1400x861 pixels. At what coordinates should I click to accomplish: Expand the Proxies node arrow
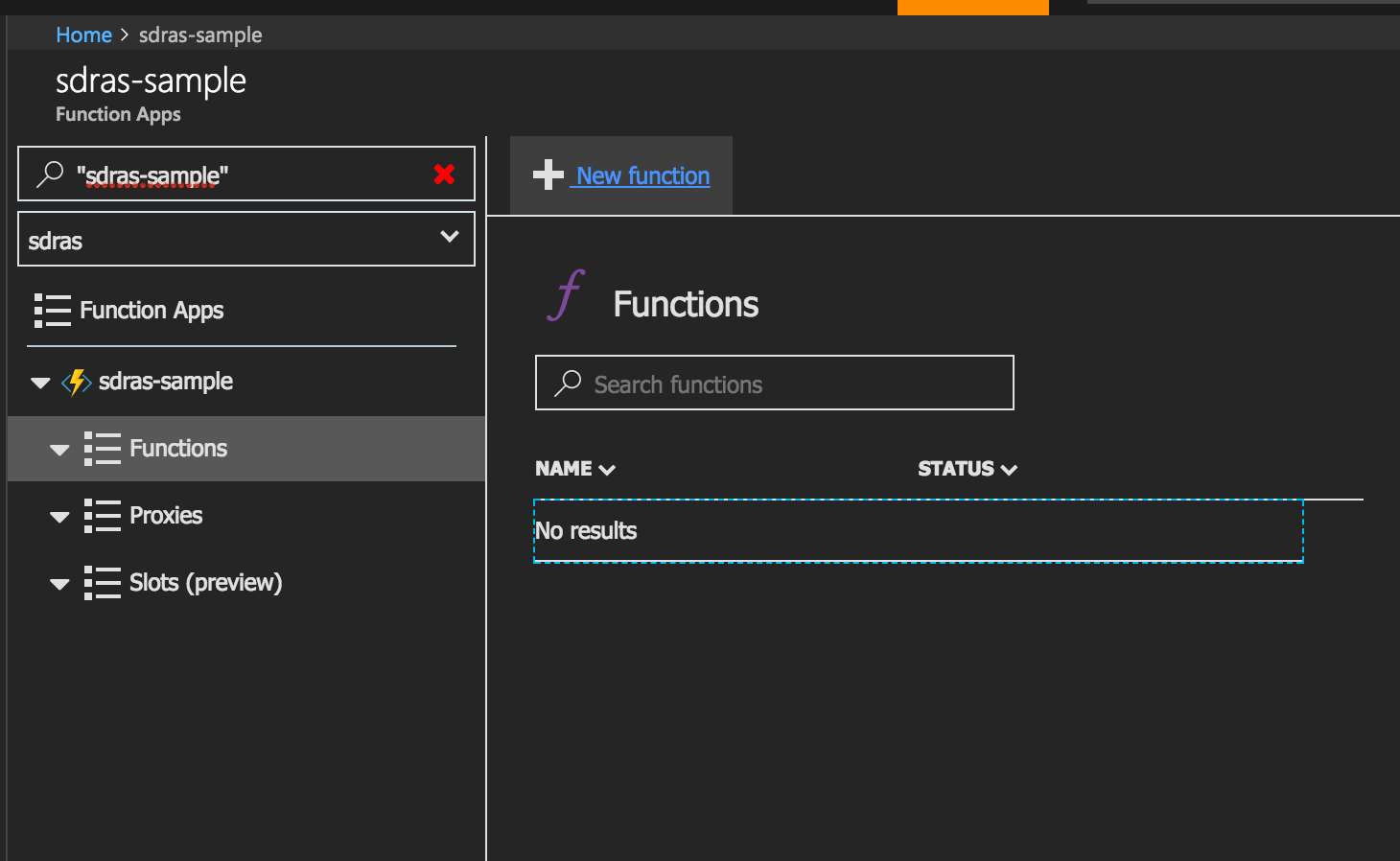[59, 517]
